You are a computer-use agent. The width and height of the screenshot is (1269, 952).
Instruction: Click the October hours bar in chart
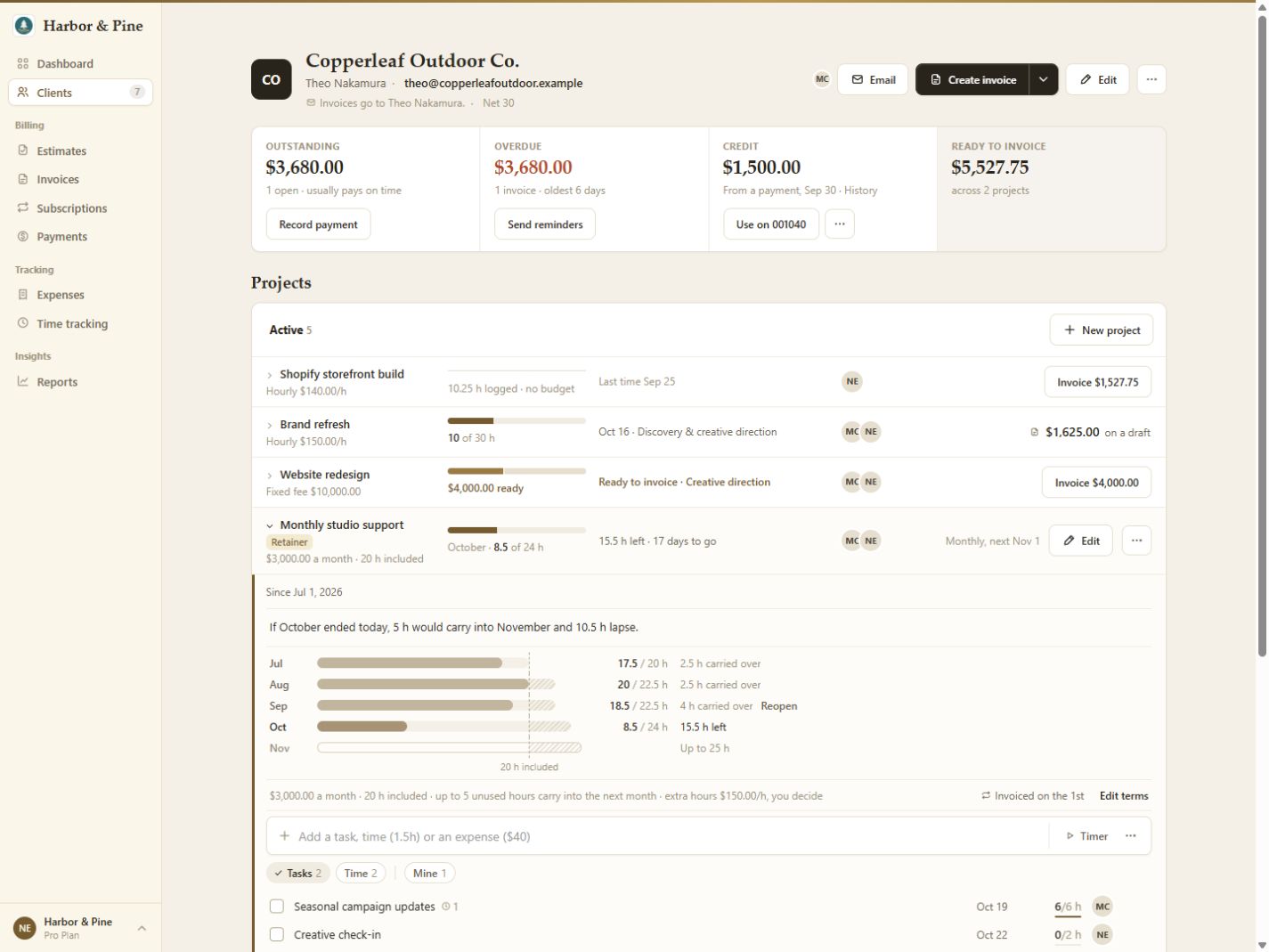(362, 727)
